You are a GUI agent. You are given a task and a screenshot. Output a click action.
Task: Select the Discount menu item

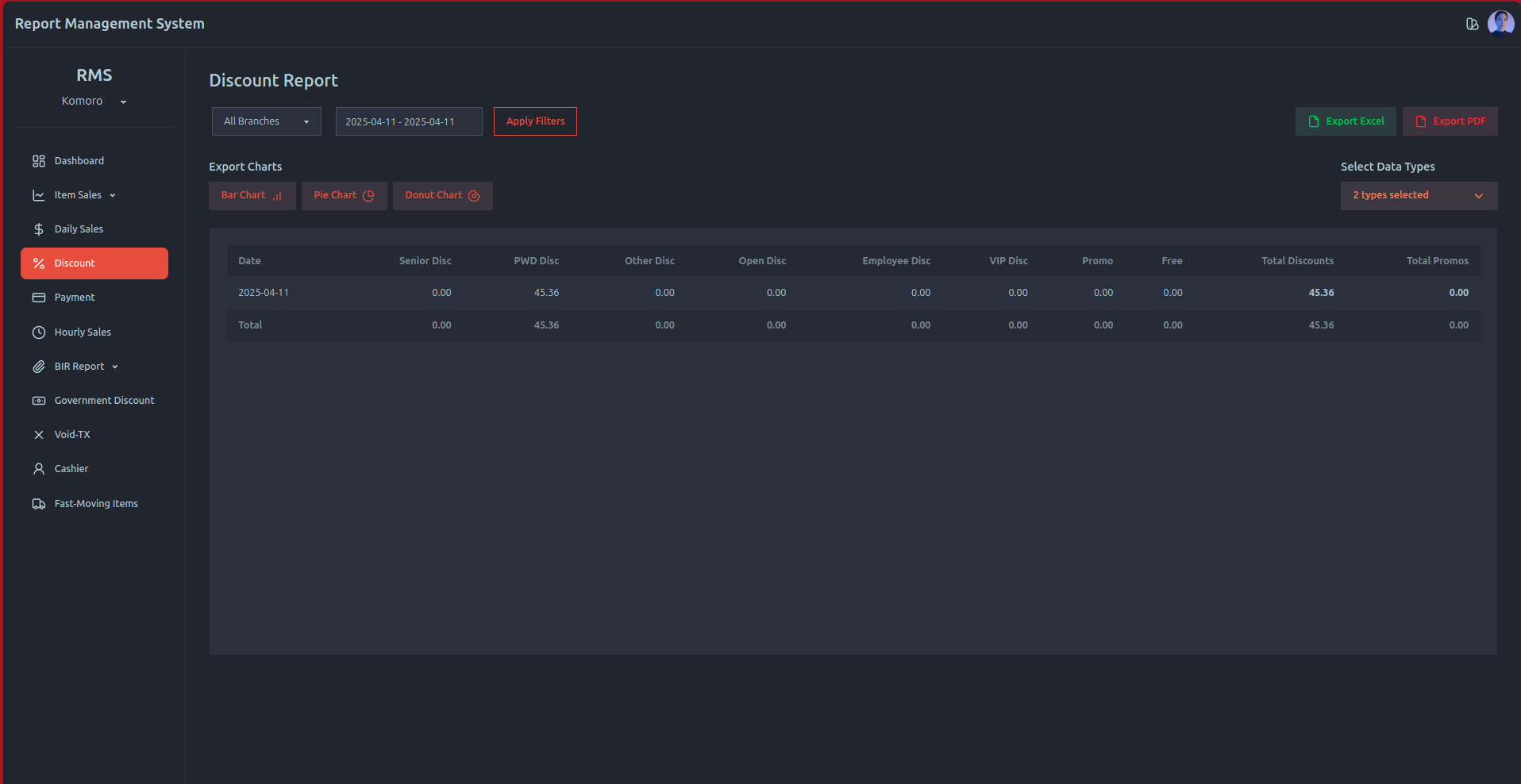click(x=94, y=263)
